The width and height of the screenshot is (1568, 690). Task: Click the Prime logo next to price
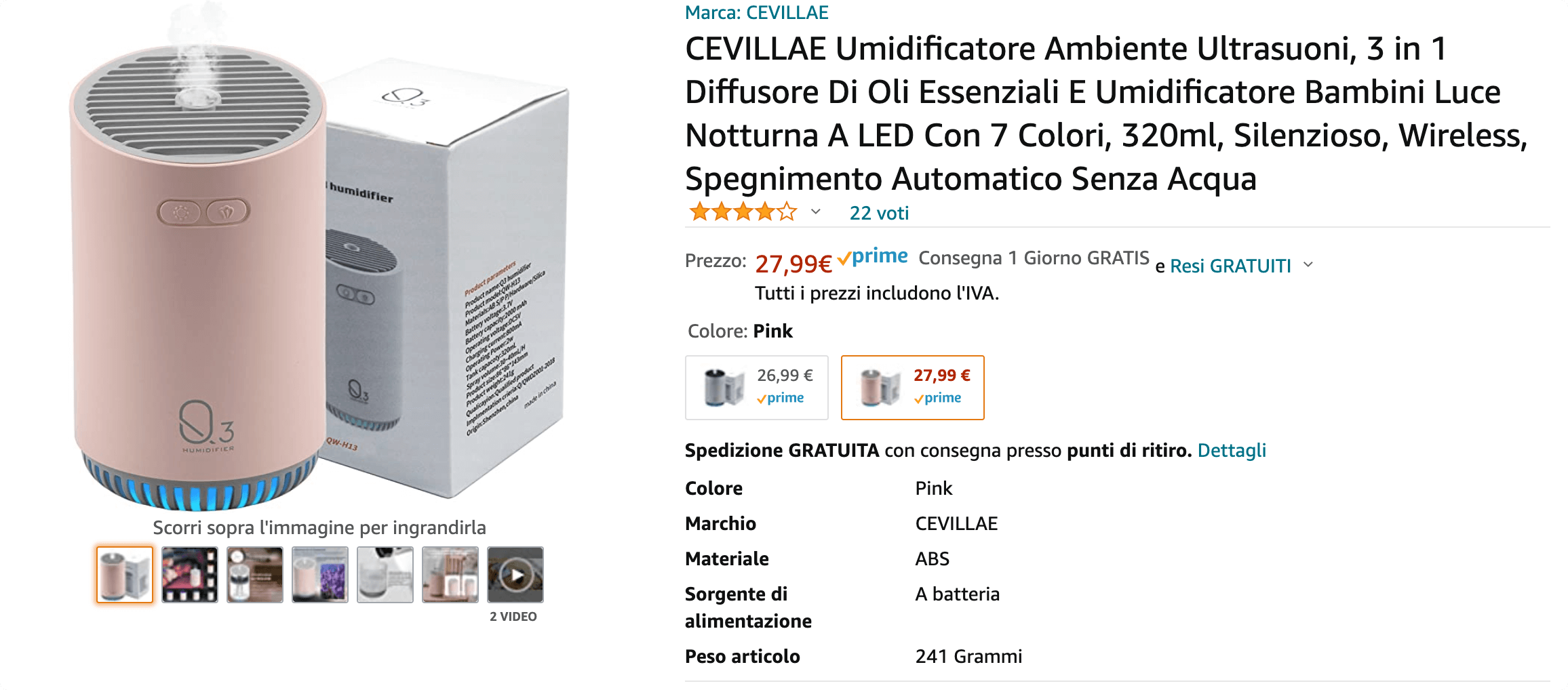[873, 258]
